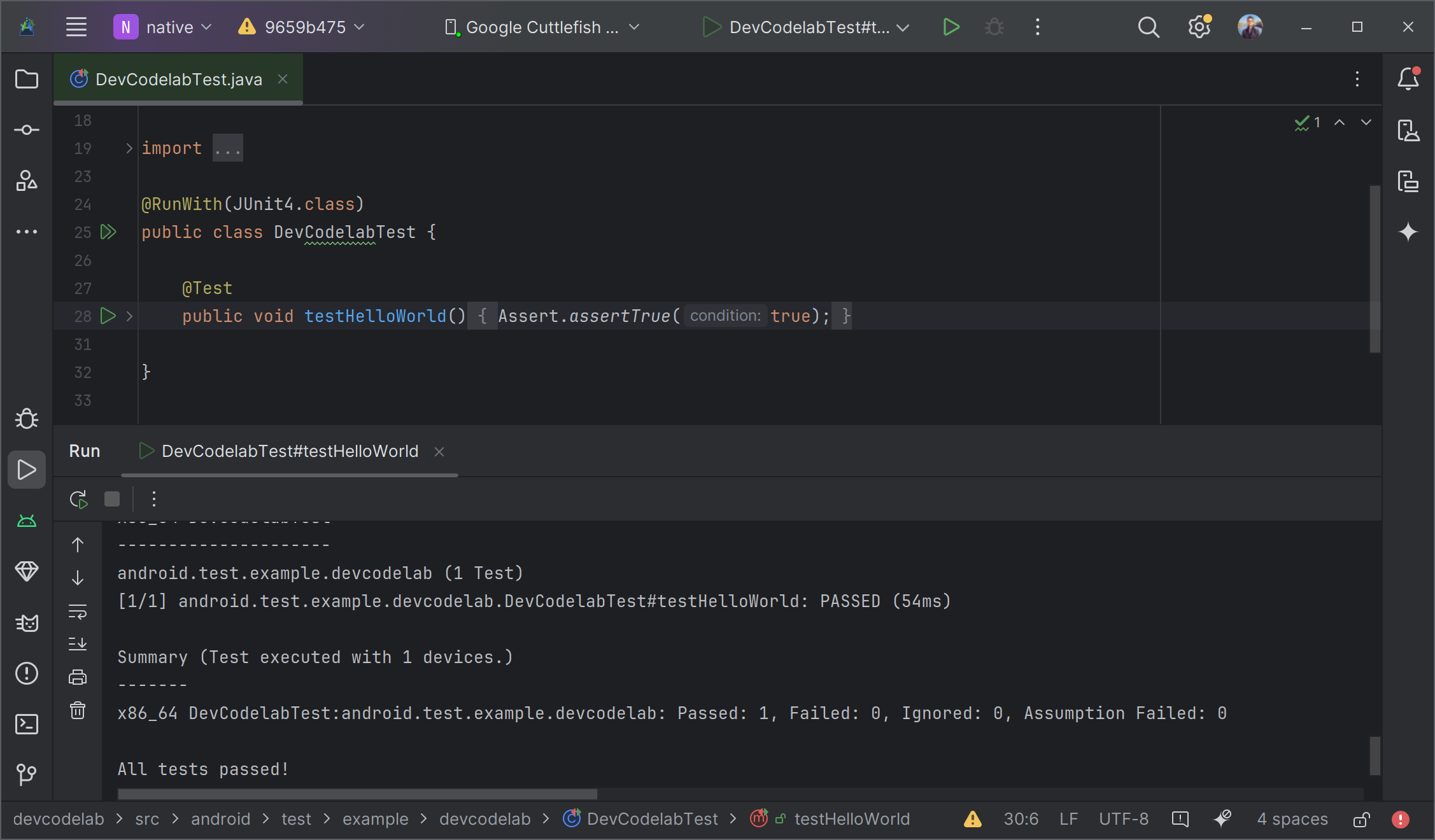This screenshot has width=1435, height=840.
Task: Click the Rerun test icon
Action: click(x=78, y=500)
